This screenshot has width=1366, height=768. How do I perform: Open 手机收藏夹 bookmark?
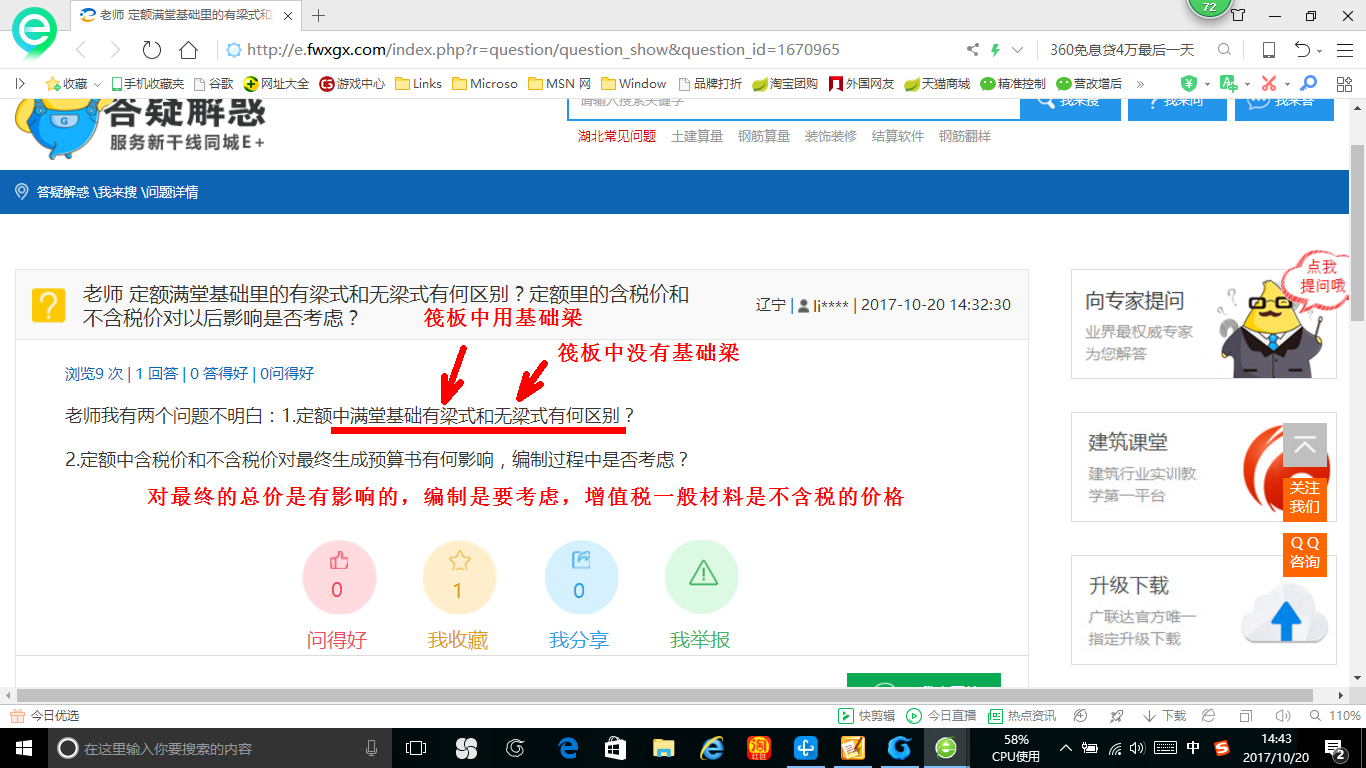point(147,83)
